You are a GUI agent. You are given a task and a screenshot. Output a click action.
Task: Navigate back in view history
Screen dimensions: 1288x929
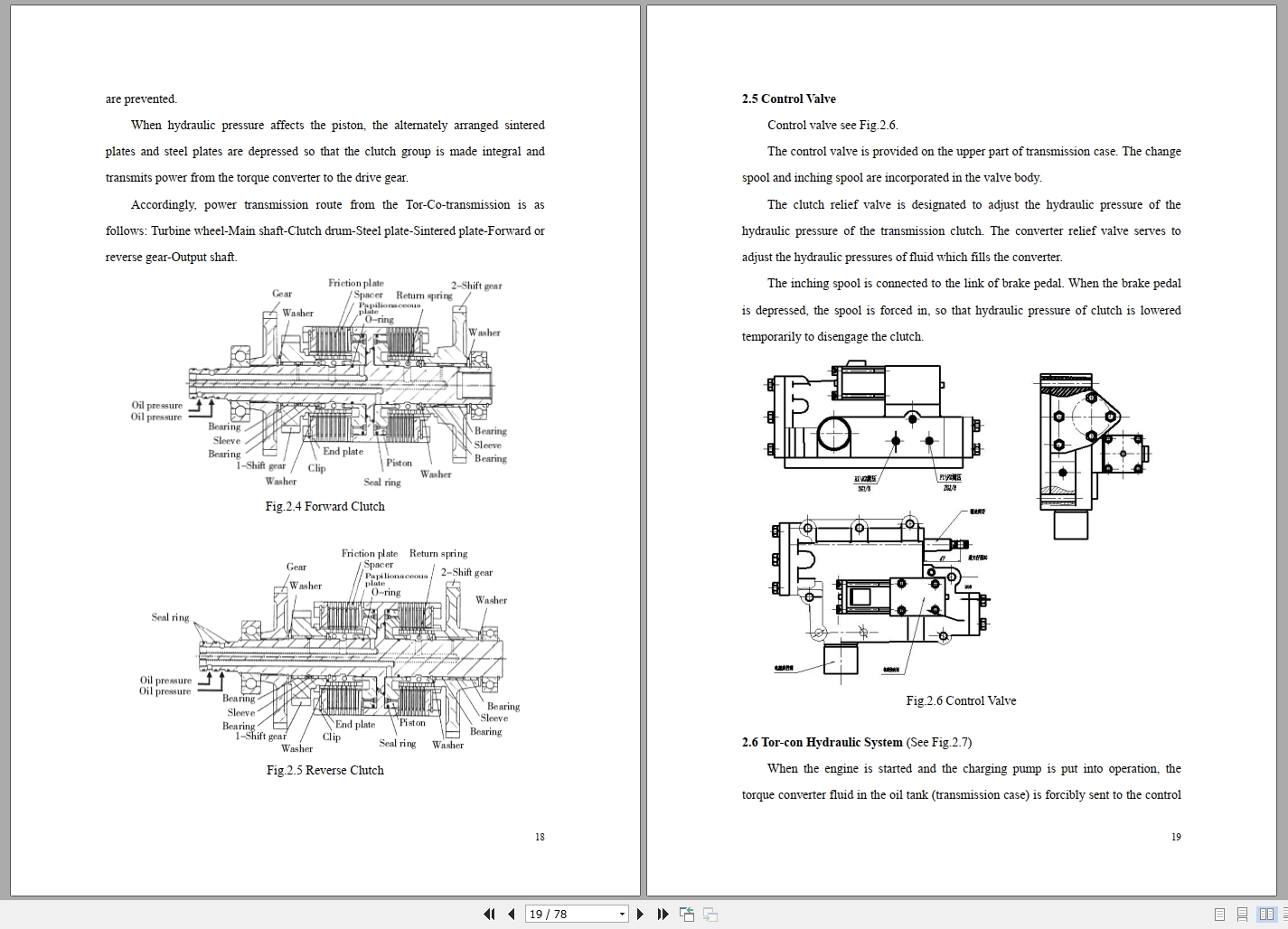point(687,914)
